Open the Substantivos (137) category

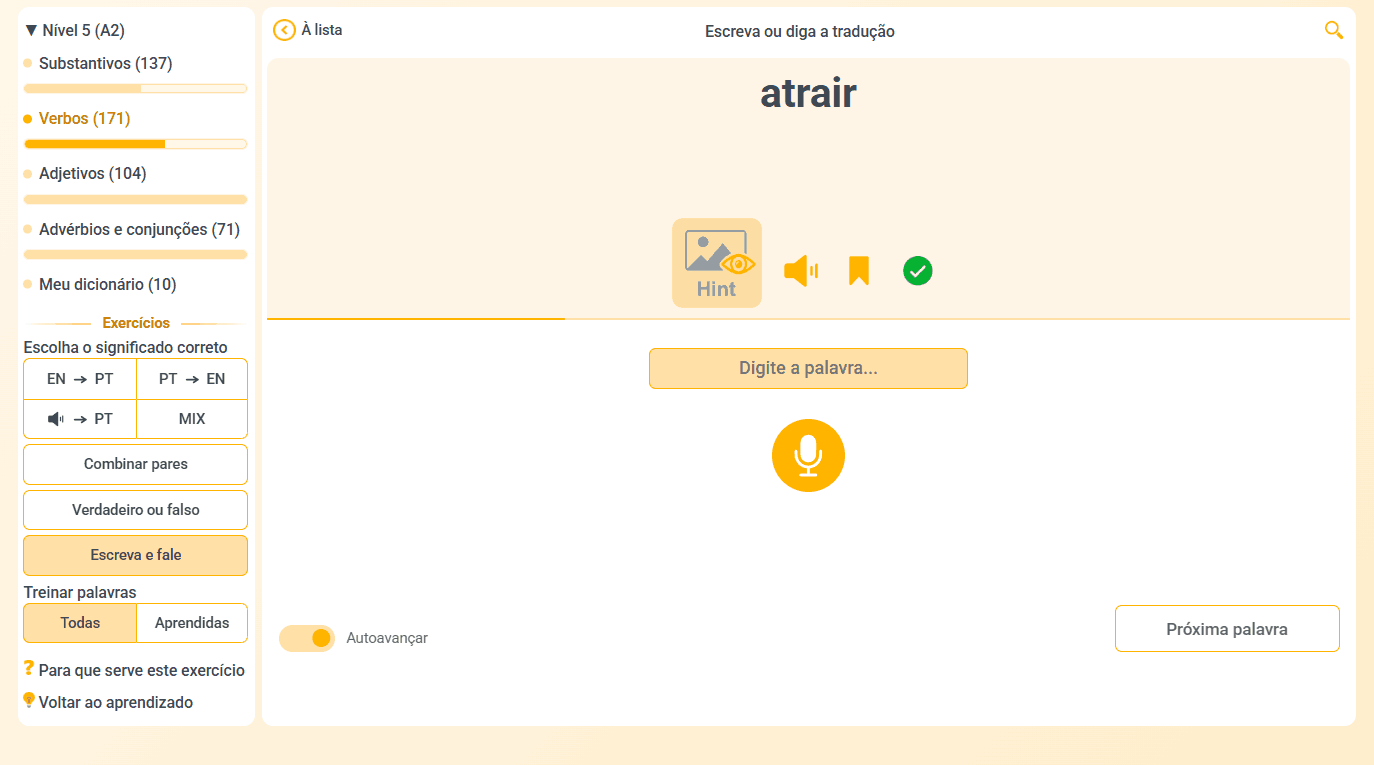106,64
